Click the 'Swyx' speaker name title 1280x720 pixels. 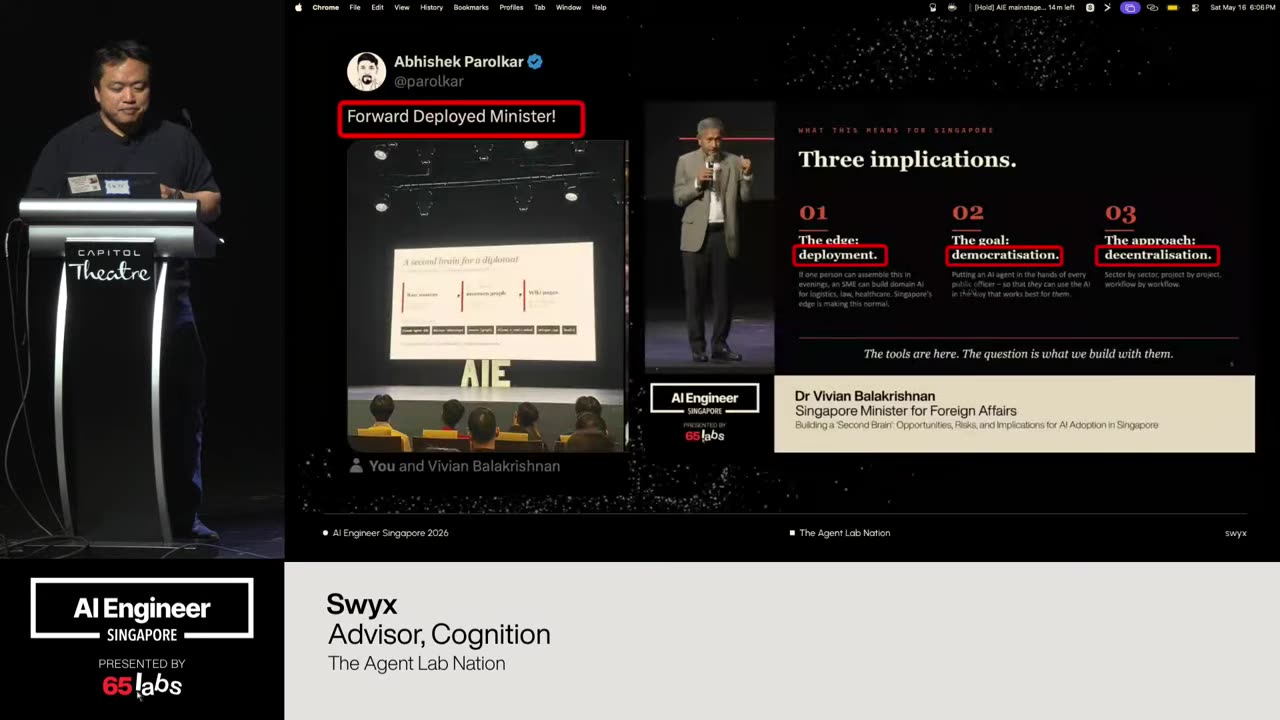coord(362,604)
